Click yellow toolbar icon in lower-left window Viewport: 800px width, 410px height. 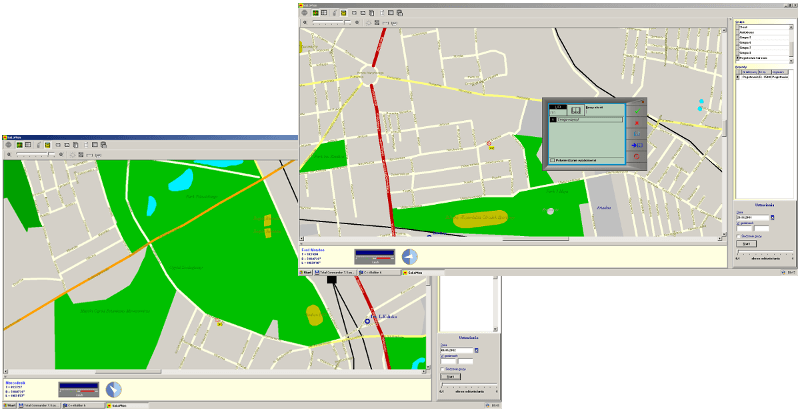[47, 145]
